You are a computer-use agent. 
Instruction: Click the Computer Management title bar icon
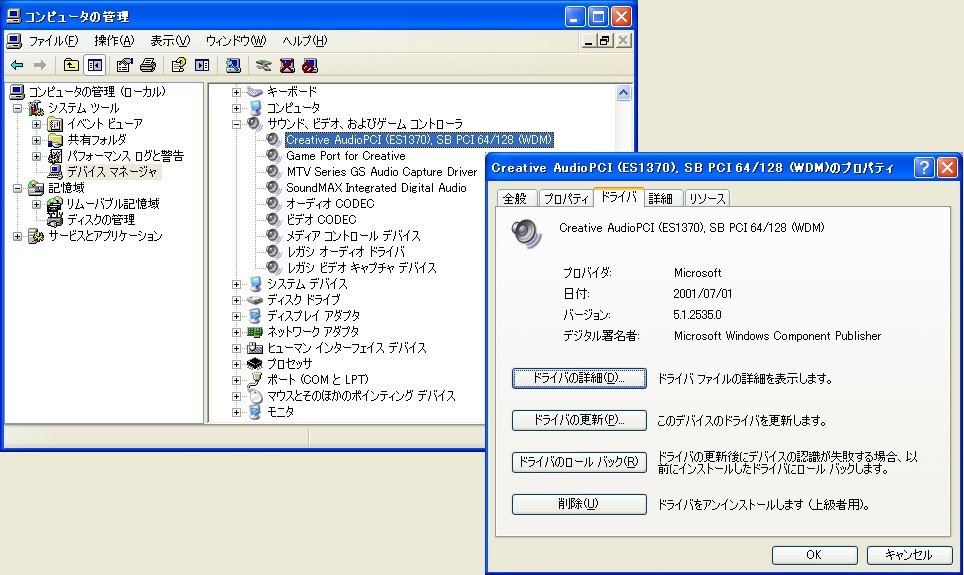tap(14, 16)
